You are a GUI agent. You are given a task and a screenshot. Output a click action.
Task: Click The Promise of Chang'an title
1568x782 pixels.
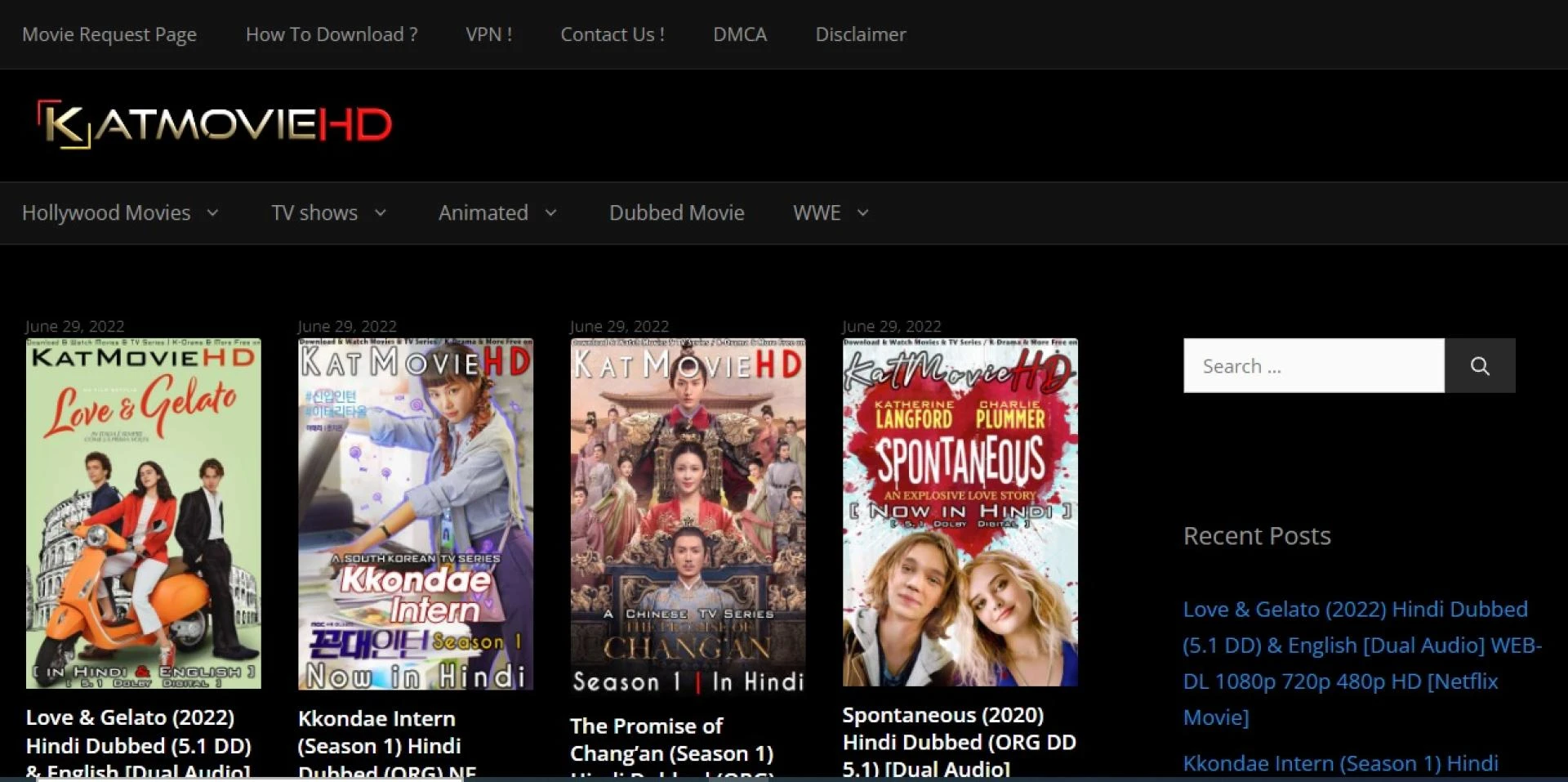click(x=671, y=740)
